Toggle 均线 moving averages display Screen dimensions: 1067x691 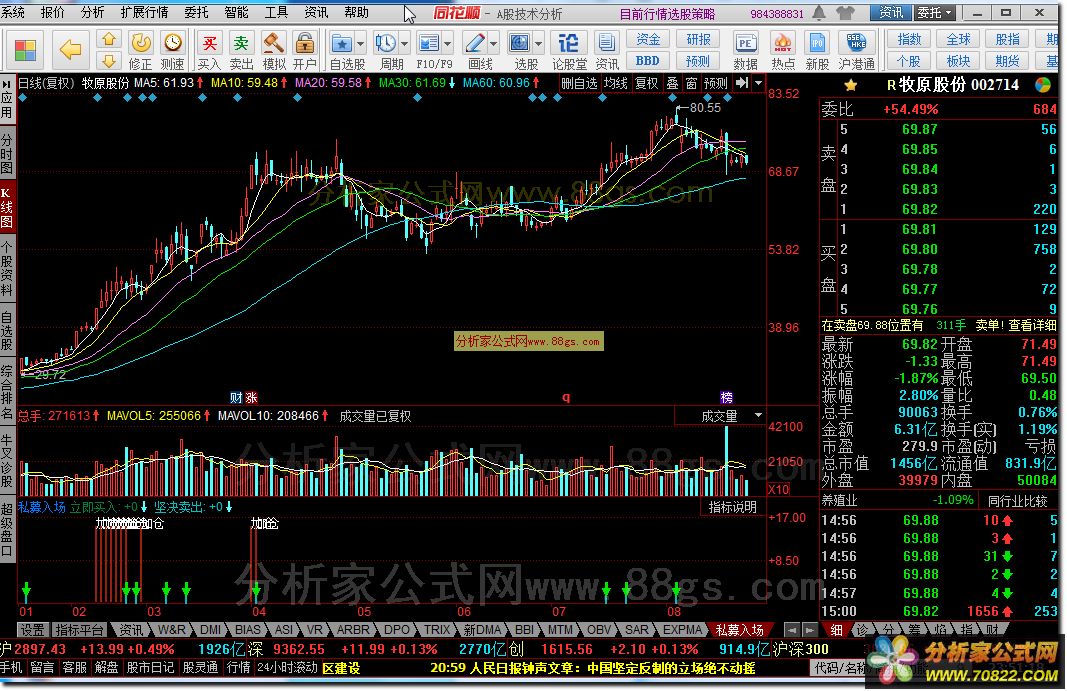click(616, 83)
